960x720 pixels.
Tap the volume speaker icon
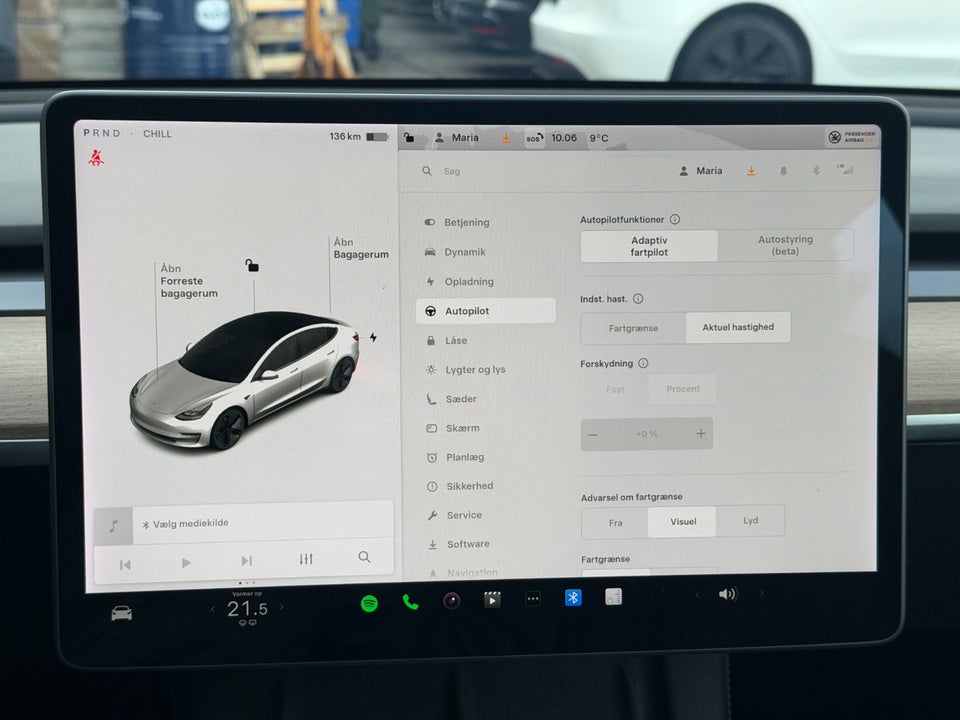pyautogui.click(x=727, y=594)
